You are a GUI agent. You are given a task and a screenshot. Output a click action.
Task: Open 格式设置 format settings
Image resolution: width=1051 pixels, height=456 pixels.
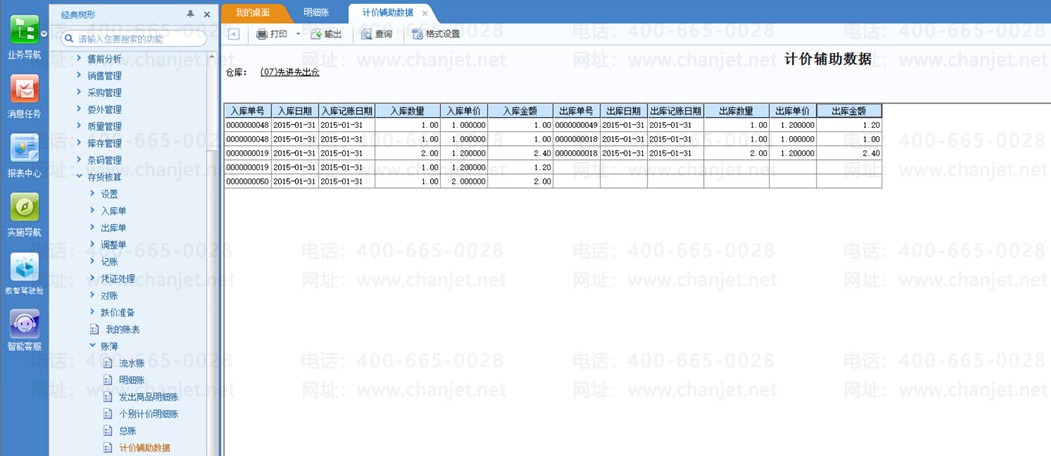click(x=436, y=34)
